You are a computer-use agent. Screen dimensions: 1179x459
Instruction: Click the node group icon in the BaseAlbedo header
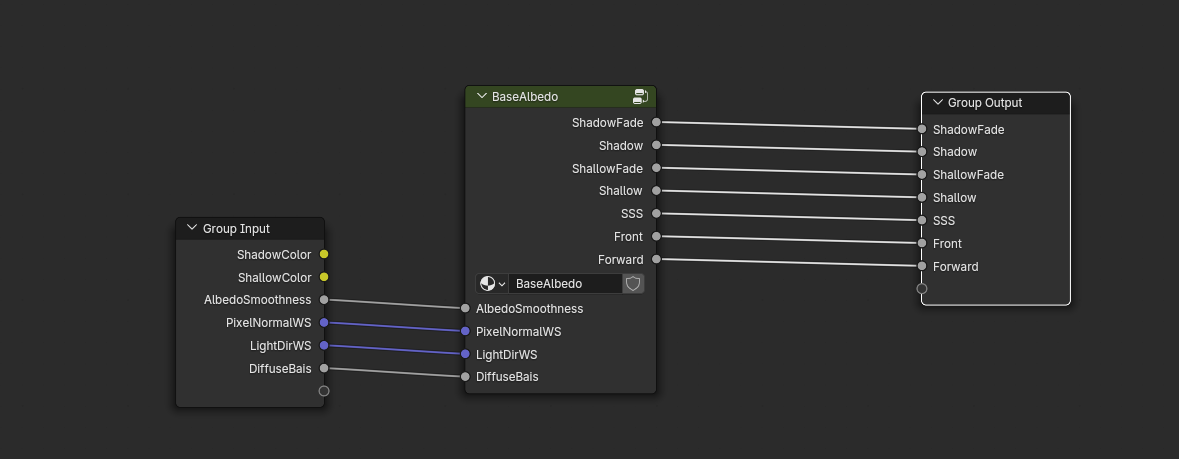(x=640, y=97)
